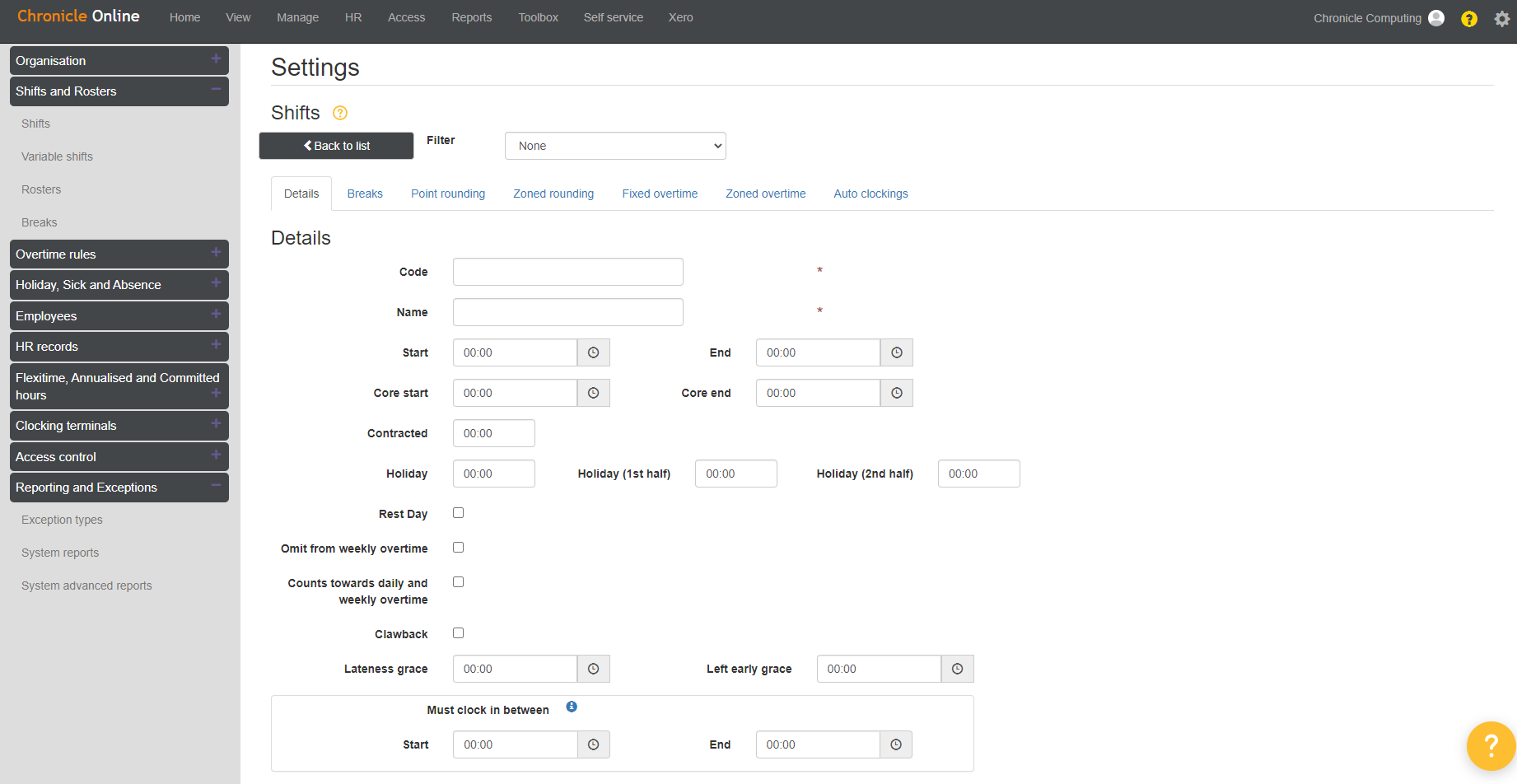The image size is (1517, 784).
Task: Click inside the Code input field
Action: click(567, 272)
